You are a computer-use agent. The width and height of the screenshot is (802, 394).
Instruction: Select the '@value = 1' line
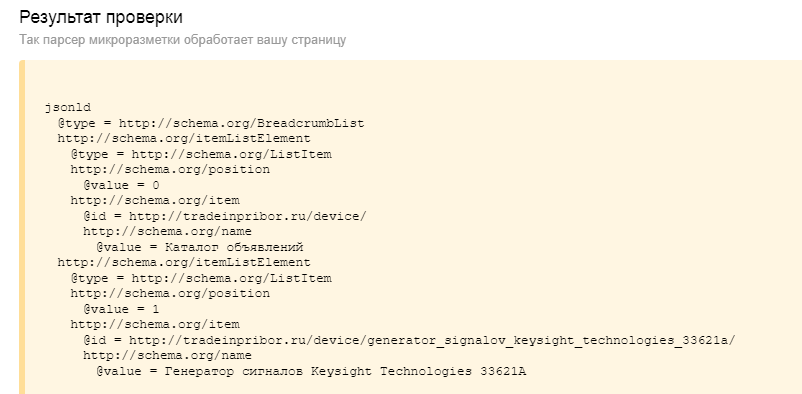click(x=121, y=310)
